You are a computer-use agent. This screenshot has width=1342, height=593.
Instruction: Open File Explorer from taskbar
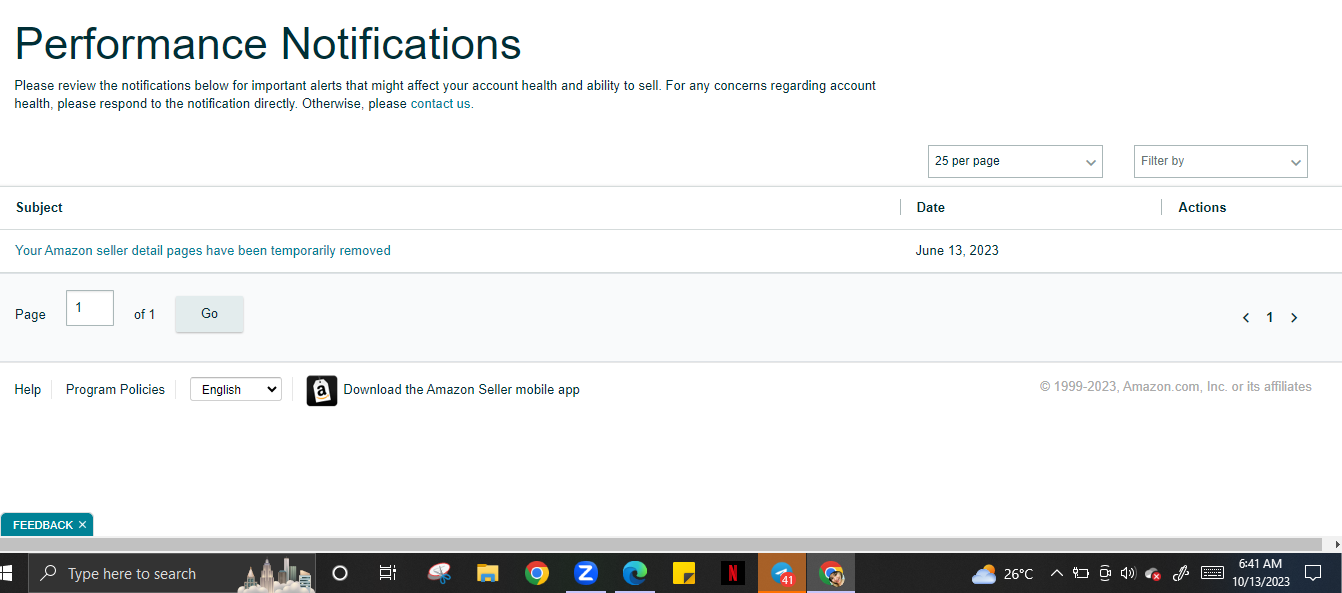[488, 573]
